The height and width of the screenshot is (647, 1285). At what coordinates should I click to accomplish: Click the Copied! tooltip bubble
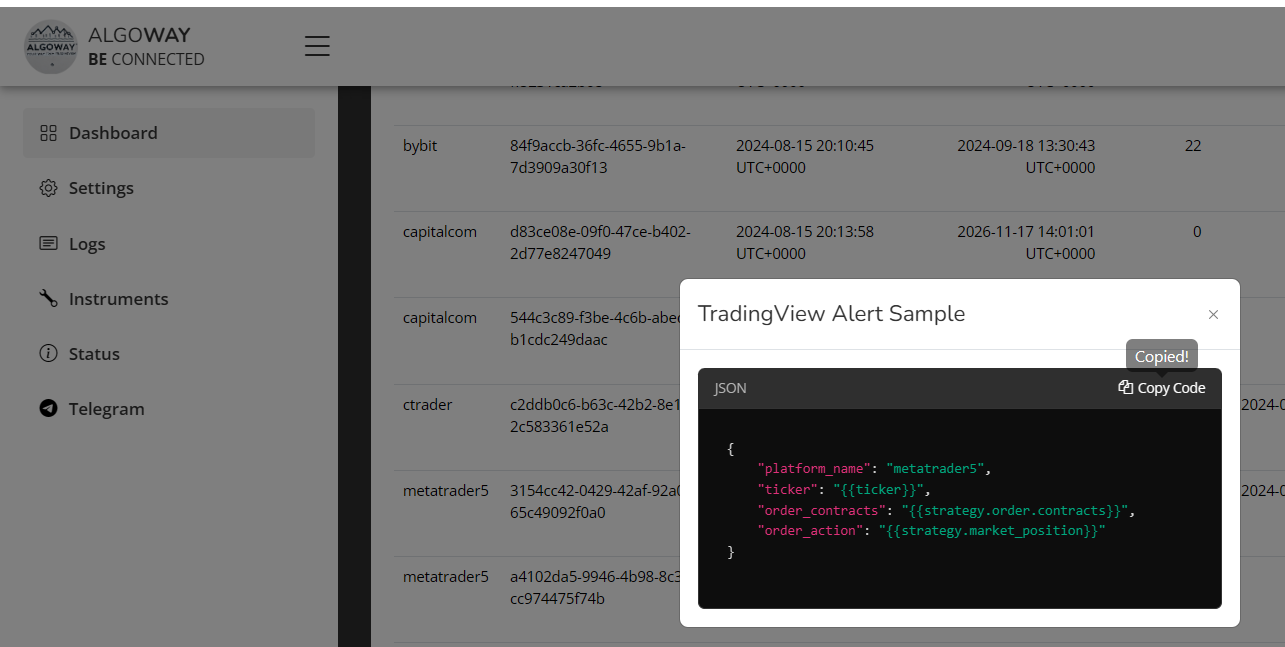pyautogui.click(x=1162, y=356)
